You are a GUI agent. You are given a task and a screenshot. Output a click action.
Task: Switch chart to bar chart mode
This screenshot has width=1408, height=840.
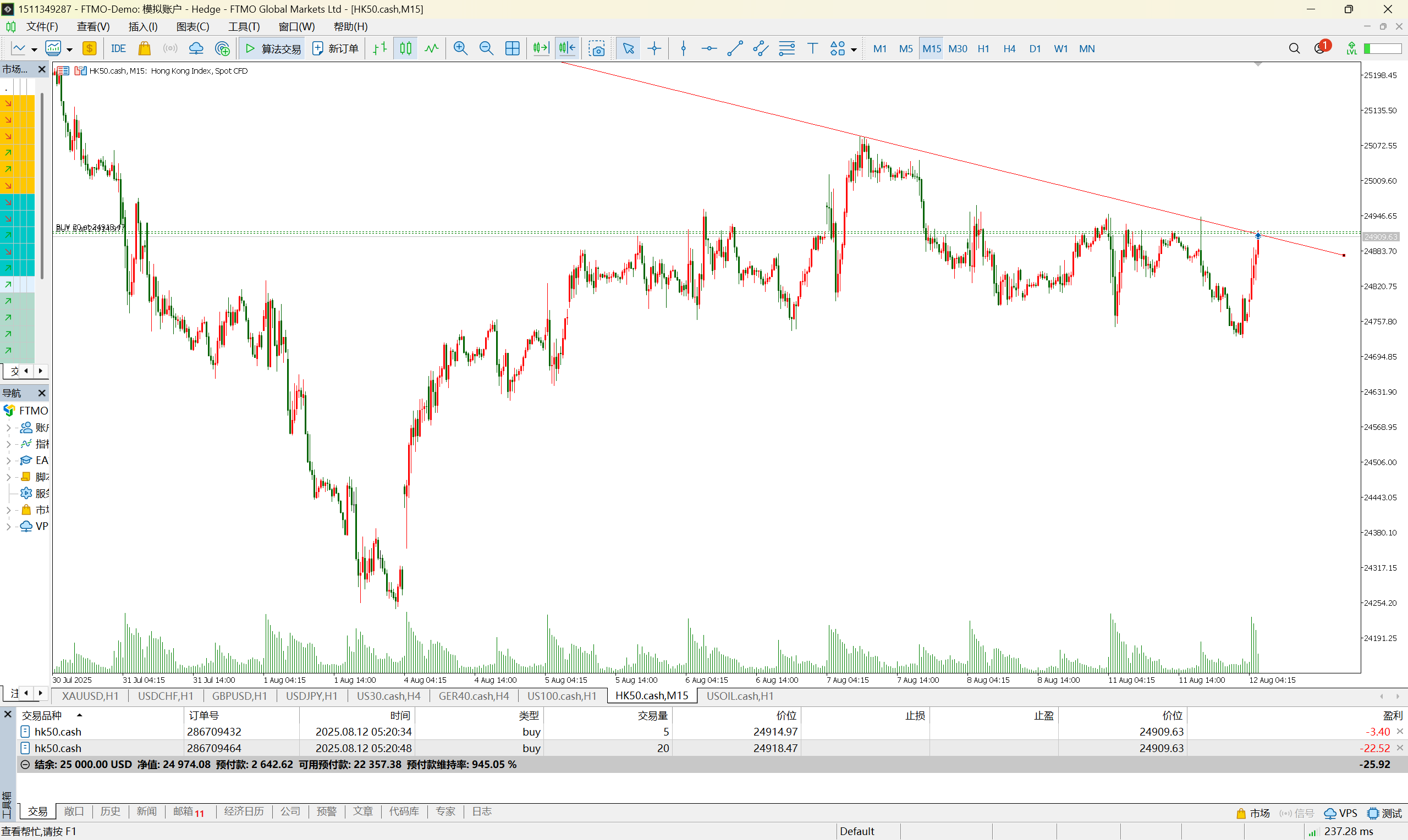[380, 49]
